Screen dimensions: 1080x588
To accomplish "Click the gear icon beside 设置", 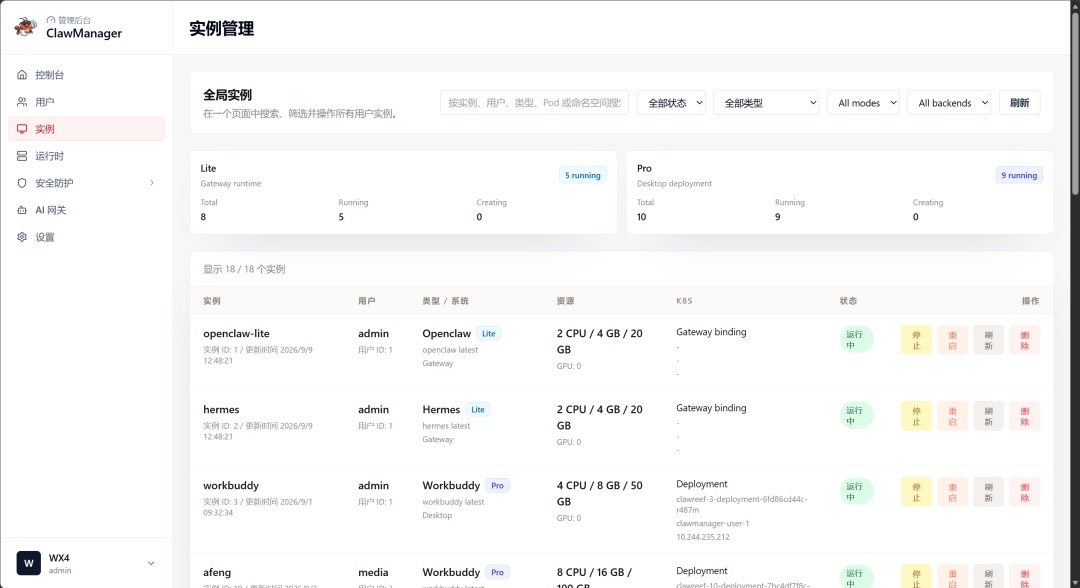I will tap(22, 237).
